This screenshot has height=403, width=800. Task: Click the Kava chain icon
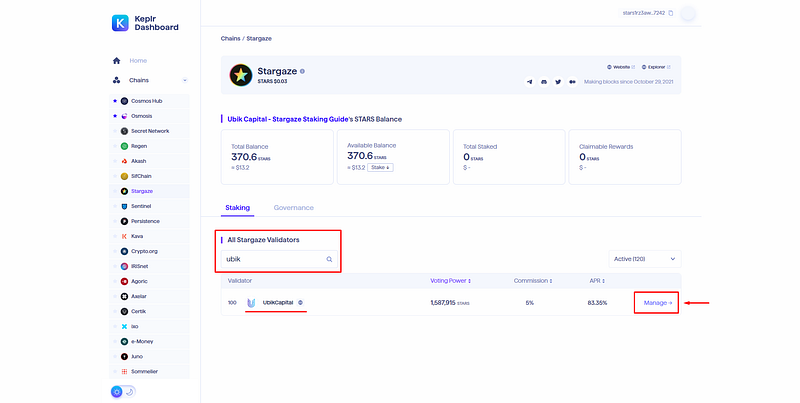[x=124, y=236]
